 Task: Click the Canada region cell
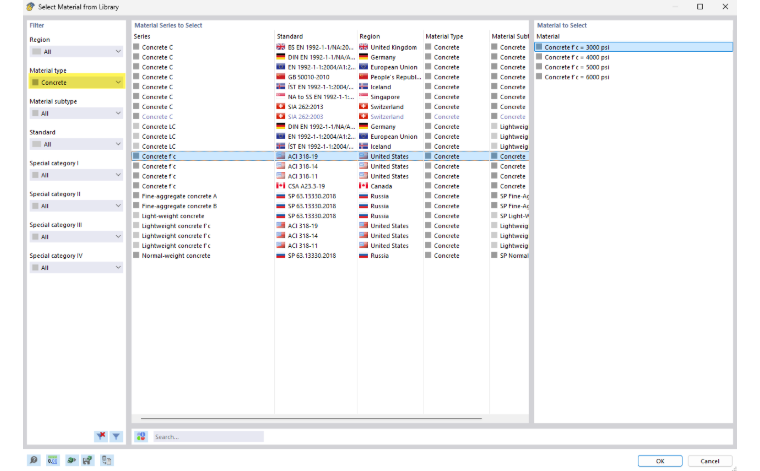pyautogui.click(x=381, y=186)
